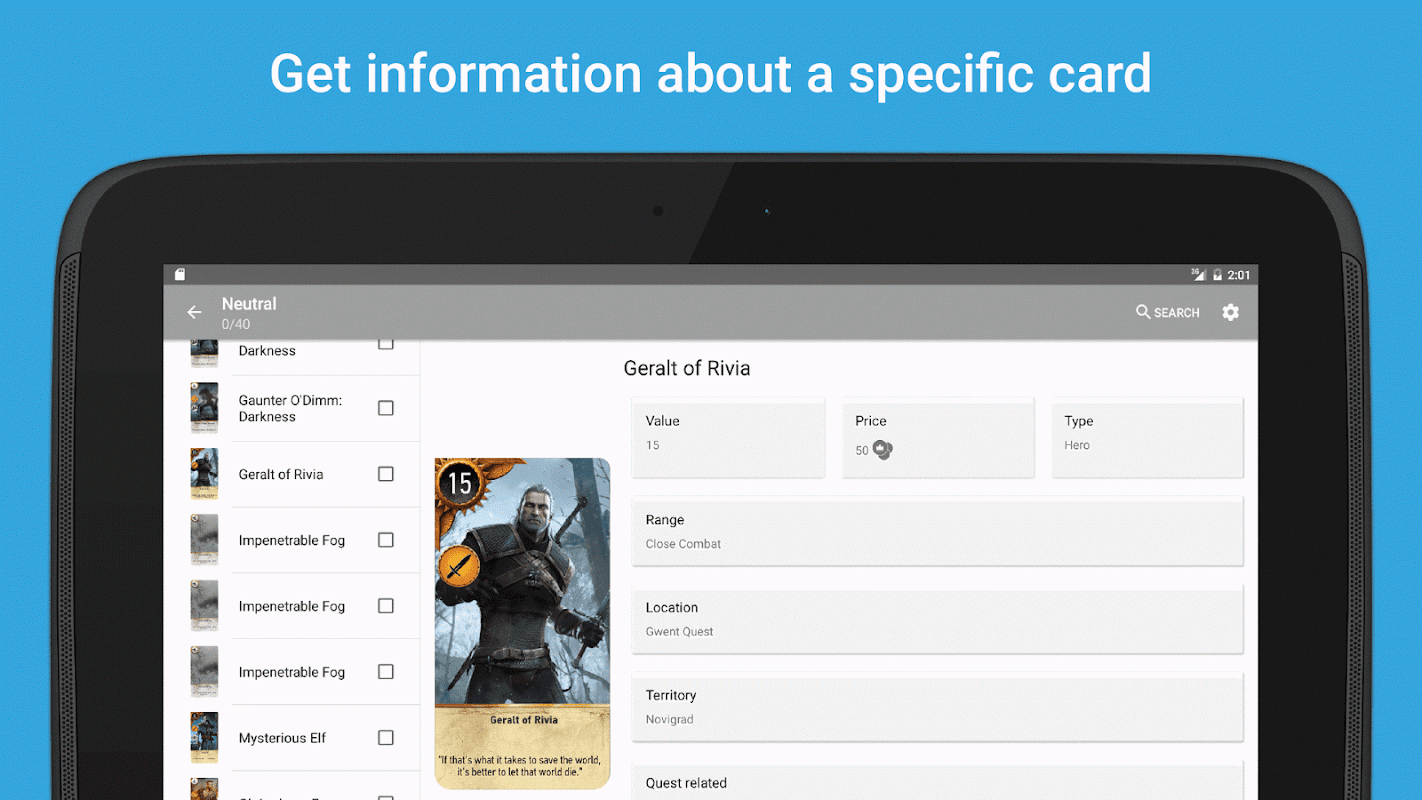The width and height of the screenshot is (1422, 800).
Task: Select the Mysterious Elf card thumbnail
Action: point(204,738)
